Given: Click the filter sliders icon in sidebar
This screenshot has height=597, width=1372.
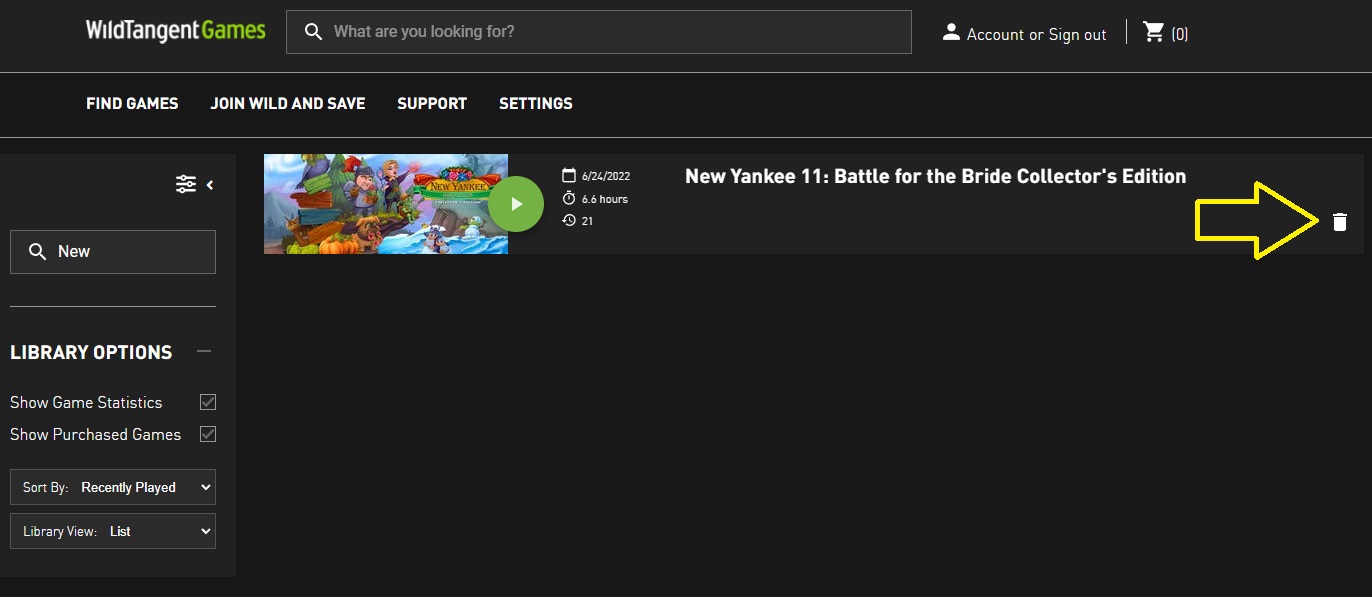Looking at the screenshot, I should (x=186, y=184).
